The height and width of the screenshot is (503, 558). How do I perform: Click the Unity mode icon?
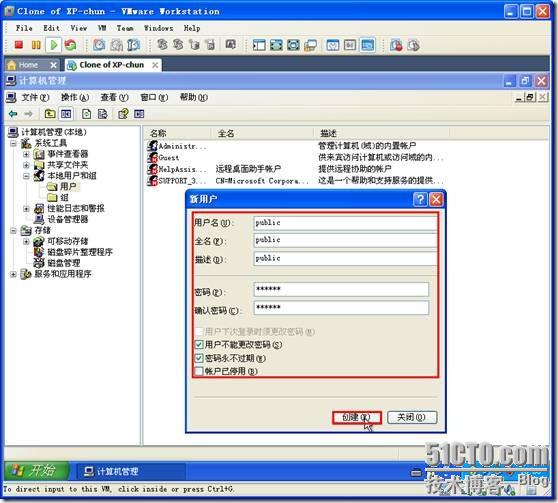pos(310,45)
